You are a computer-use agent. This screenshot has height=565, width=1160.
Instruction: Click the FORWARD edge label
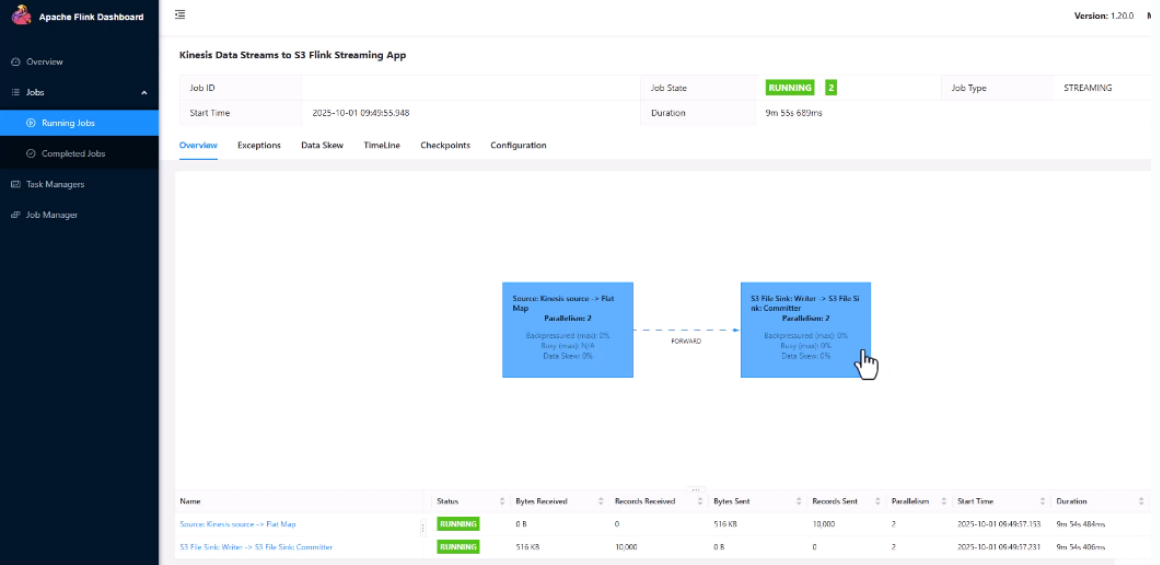(x=686, y=342)
